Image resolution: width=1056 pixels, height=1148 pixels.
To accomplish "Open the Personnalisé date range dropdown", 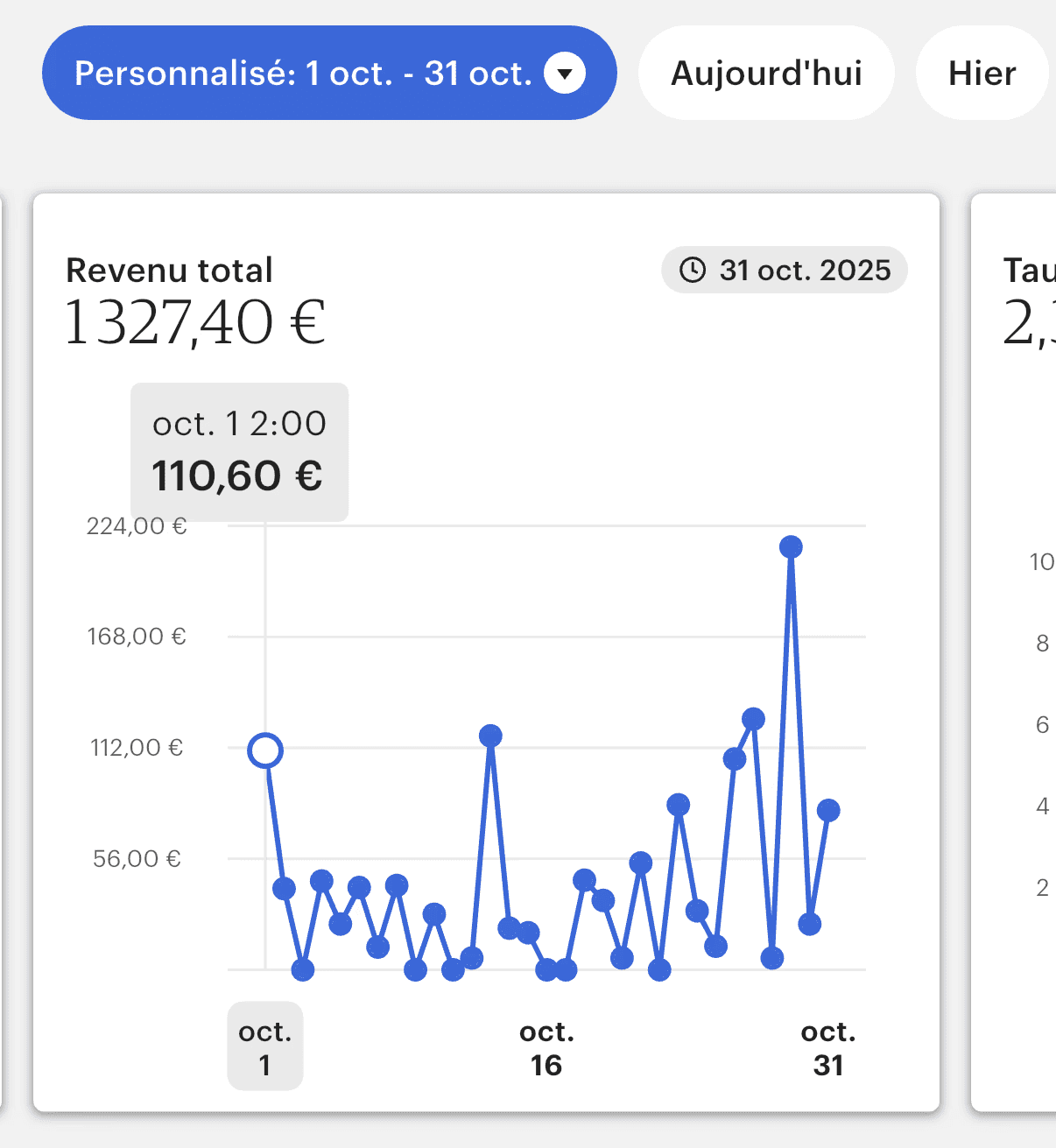I will (x=329, y=73).
